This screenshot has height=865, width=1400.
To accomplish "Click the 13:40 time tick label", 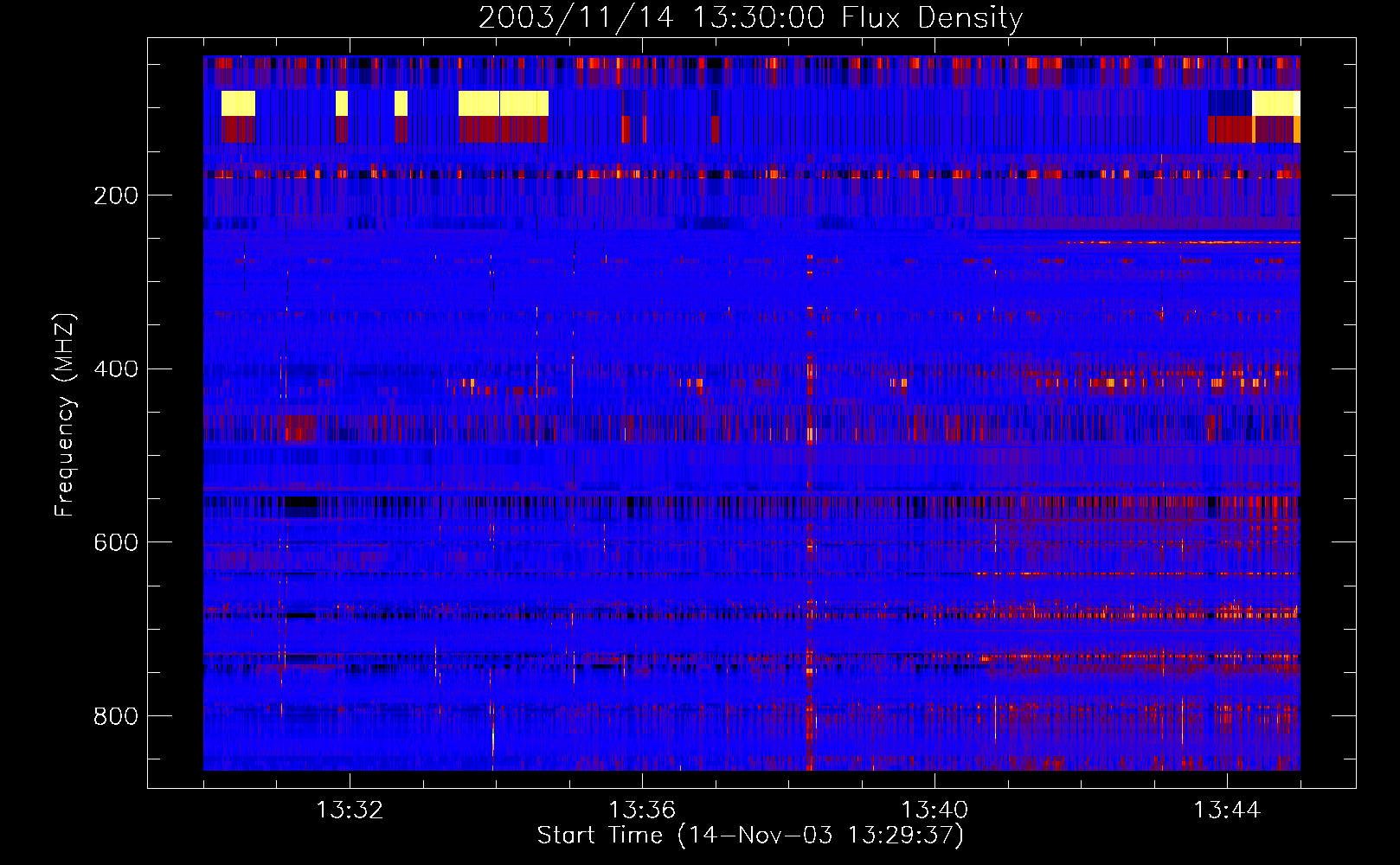I will tap(934, 811).
